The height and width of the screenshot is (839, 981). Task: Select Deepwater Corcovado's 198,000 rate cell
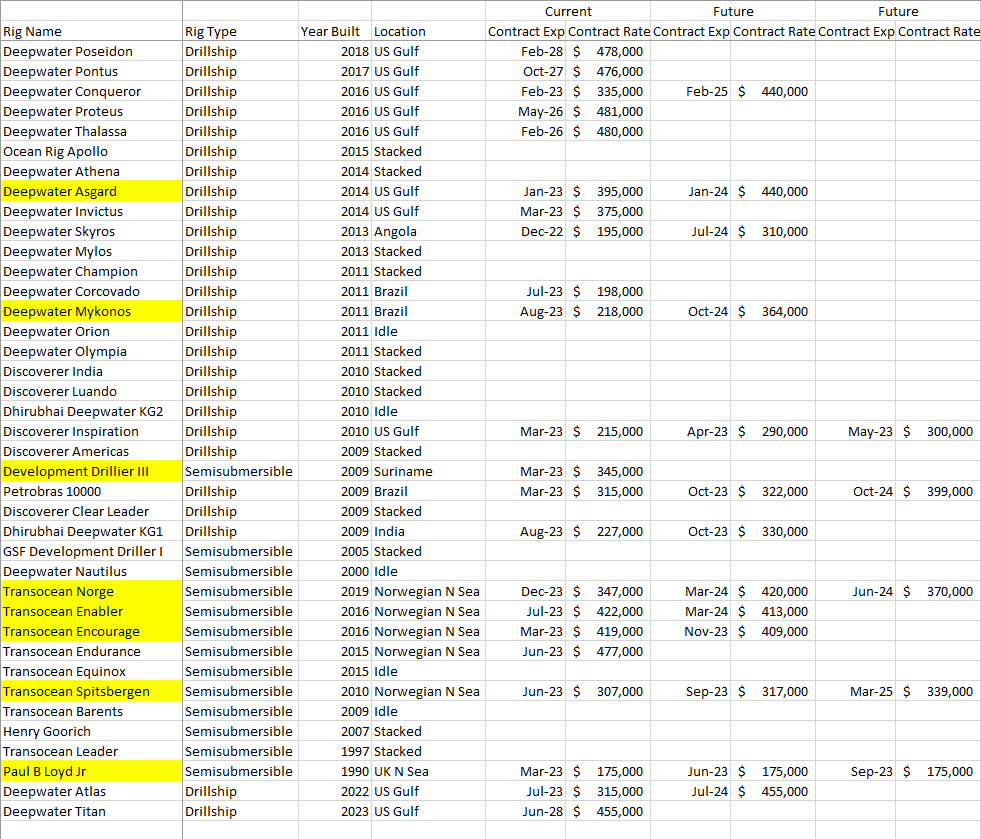pos(607,292)
